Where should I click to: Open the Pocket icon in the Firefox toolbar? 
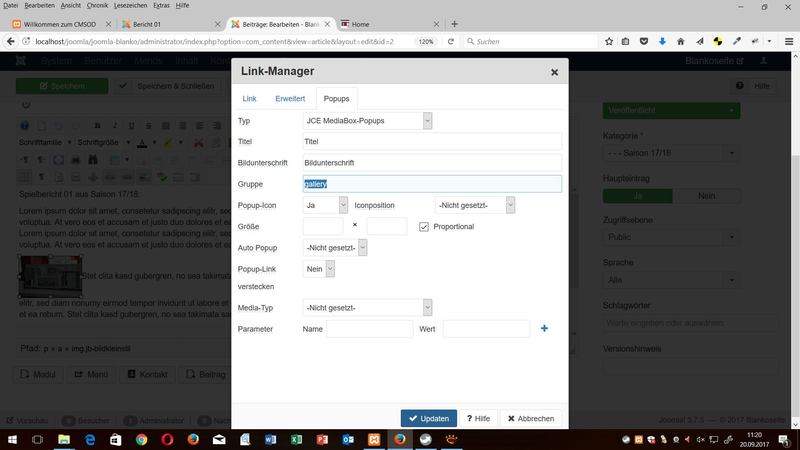pos(644,41)
